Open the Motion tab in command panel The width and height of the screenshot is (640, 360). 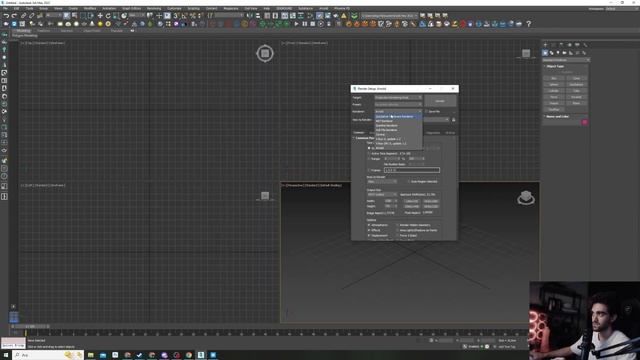click(x=569, y=44)
